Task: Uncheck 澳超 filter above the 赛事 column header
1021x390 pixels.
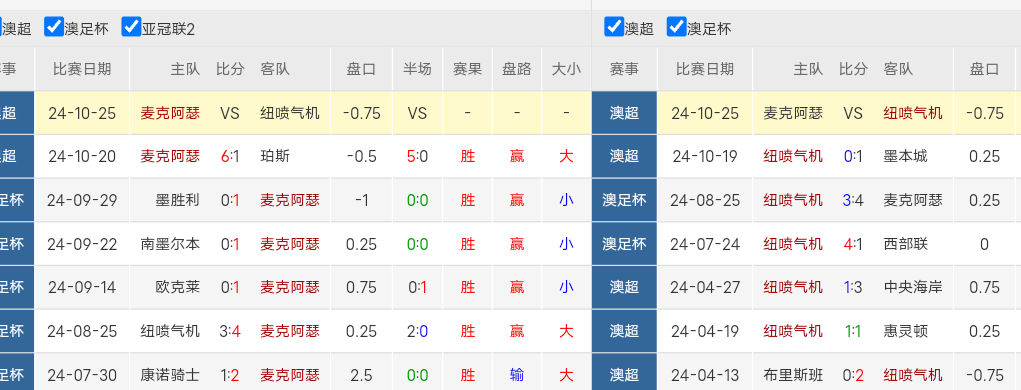Action: (614, 27)
